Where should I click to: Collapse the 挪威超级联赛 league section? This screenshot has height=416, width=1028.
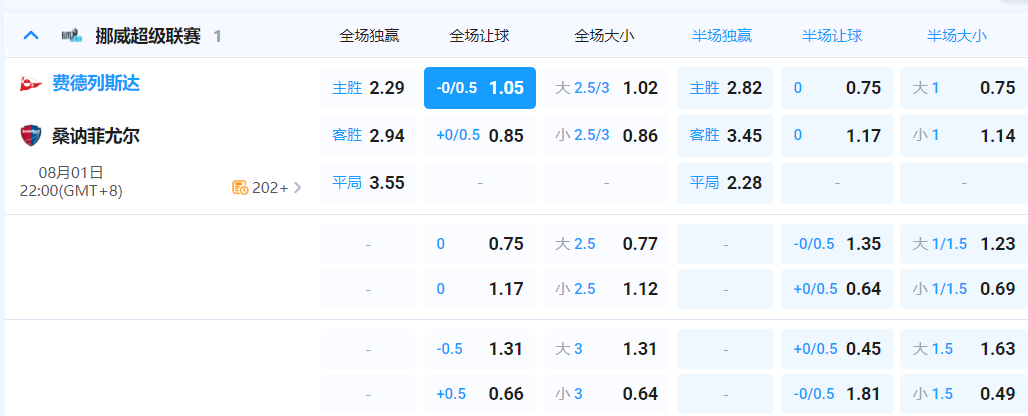(31, 35)
